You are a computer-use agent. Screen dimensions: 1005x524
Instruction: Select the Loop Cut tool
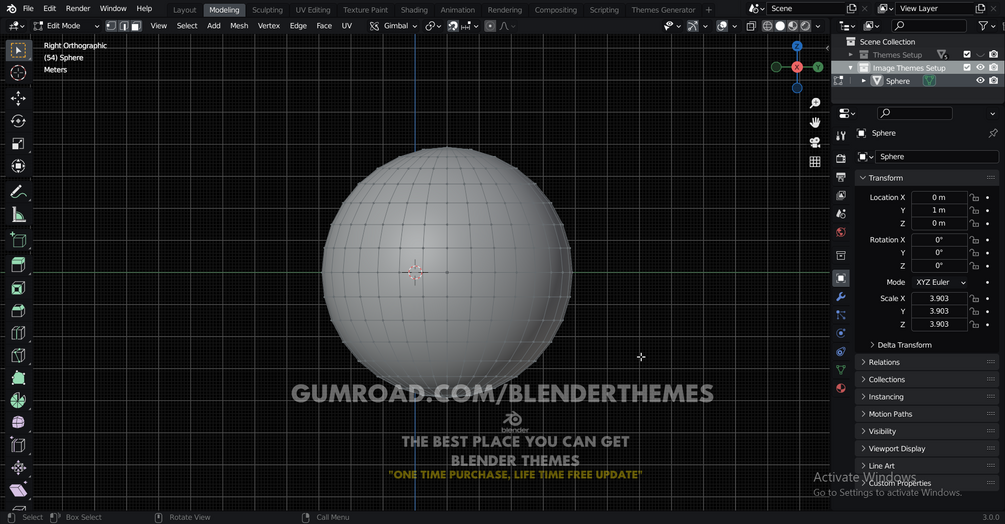click(x=18, y=333)
